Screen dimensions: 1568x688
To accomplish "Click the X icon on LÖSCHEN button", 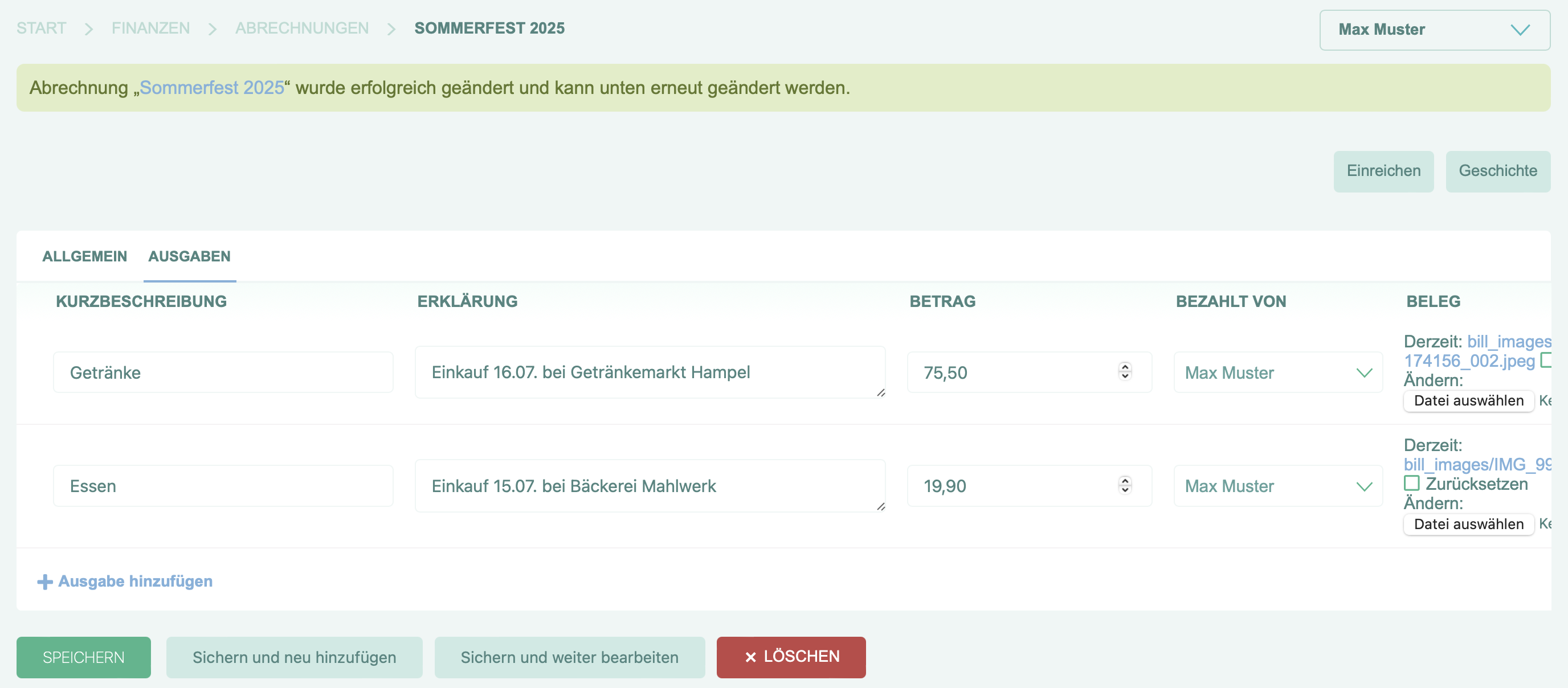I will (x=750, y=657).
